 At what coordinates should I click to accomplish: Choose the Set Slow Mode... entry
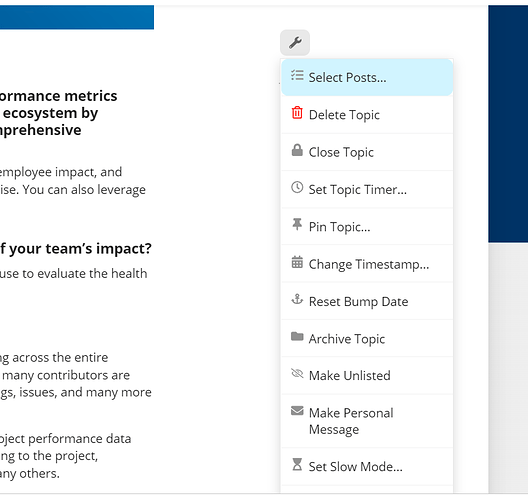pyautogui.click(x=367, y=467)
